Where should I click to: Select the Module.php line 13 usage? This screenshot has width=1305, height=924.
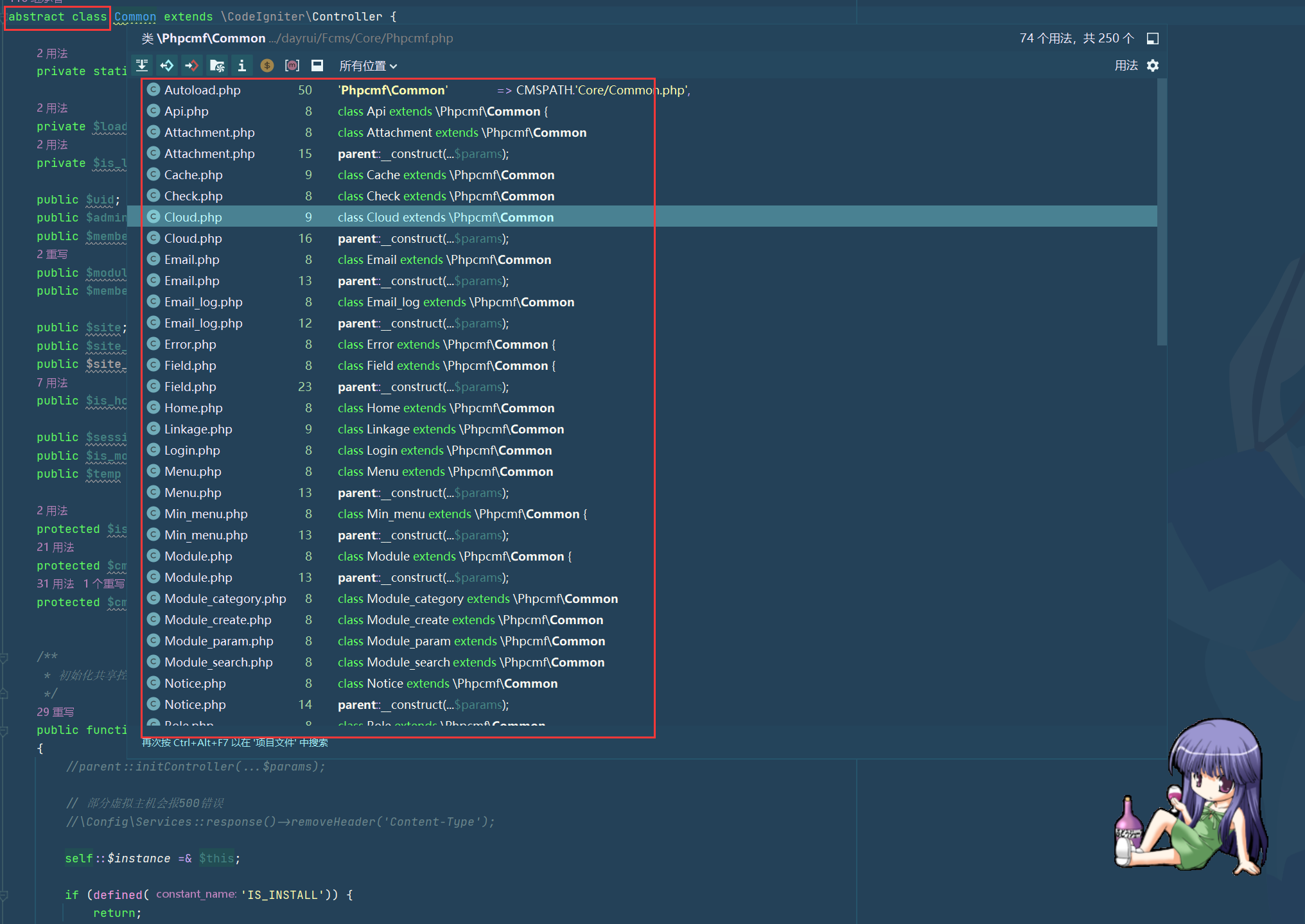pos(642,577)
